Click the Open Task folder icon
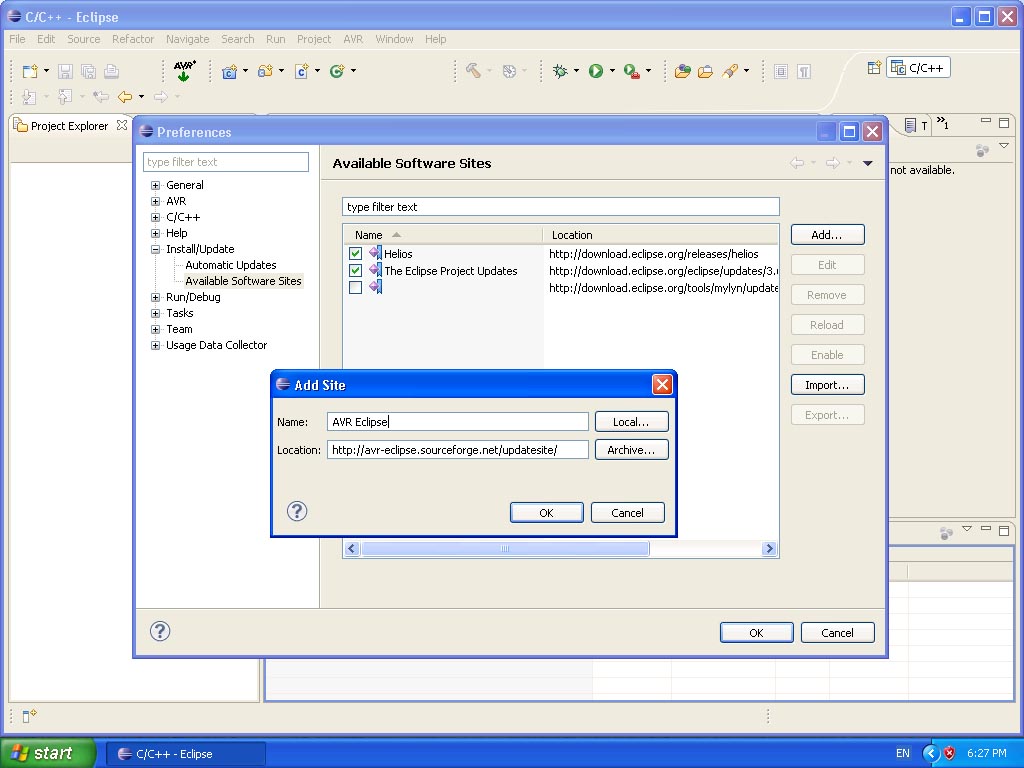The height and width of the screenshot is (768, 1024). [705, 71]
